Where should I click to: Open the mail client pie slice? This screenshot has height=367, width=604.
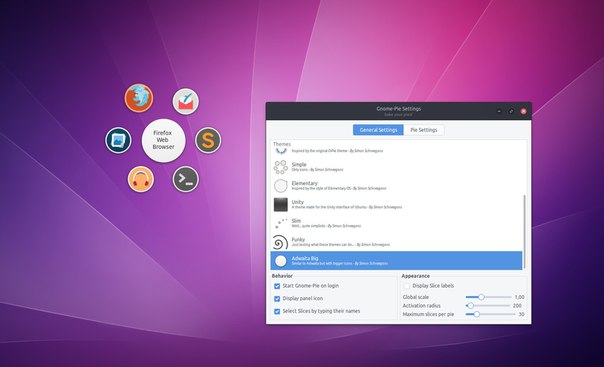coord(186,102)
